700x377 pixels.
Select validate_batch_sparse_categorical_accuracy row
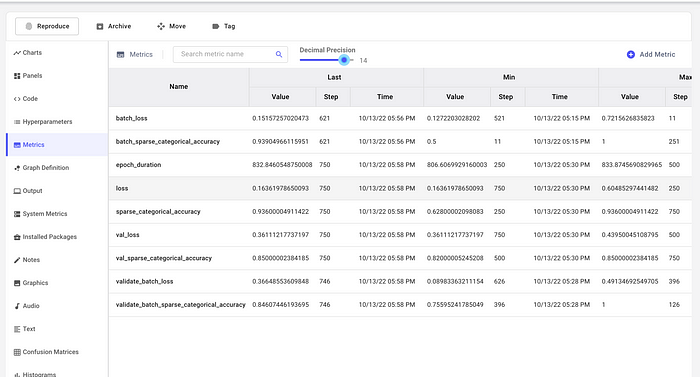point(400,304)
